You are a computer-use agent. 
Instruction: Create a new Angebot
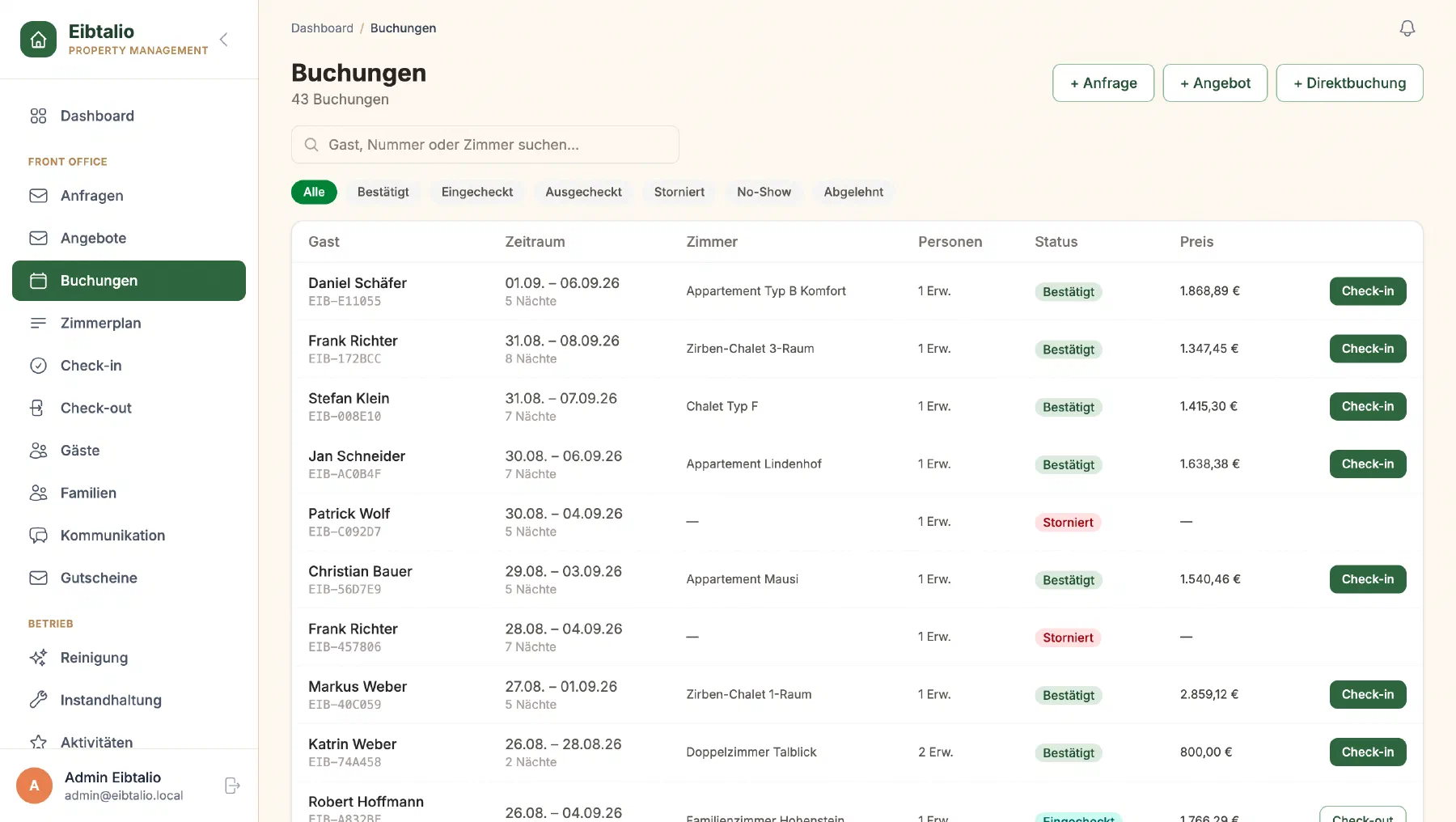click(1215, 83)
